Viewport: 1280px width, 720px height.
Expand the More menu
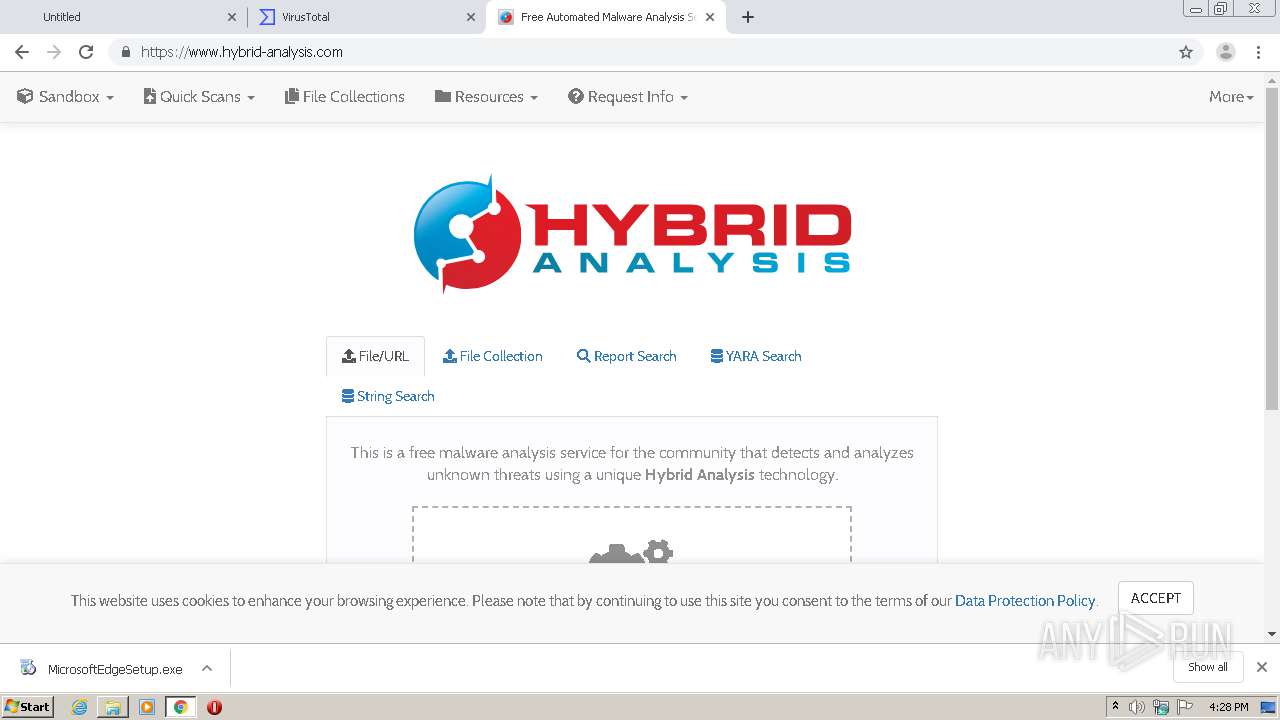pos(1231,97)
